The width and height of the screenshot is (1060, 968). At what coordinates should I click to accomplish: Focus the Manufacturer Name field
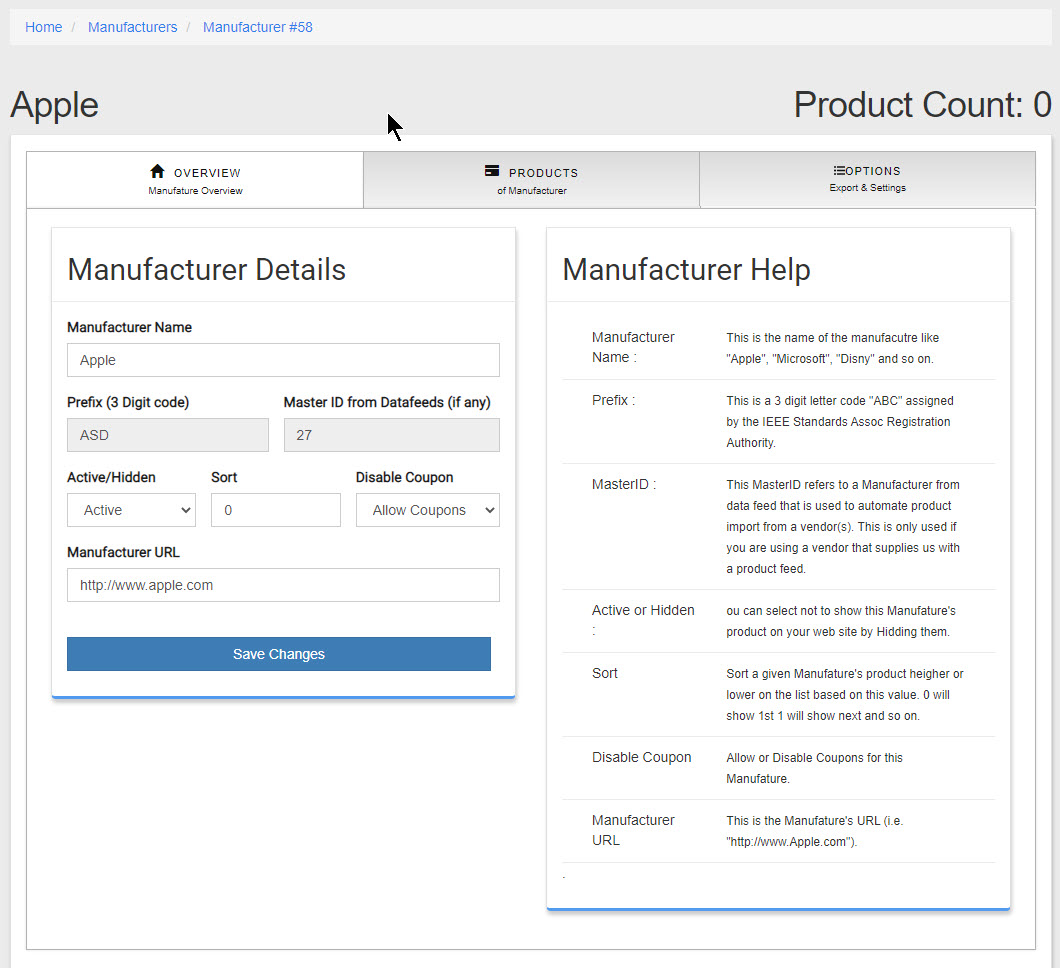click(283, 360)
